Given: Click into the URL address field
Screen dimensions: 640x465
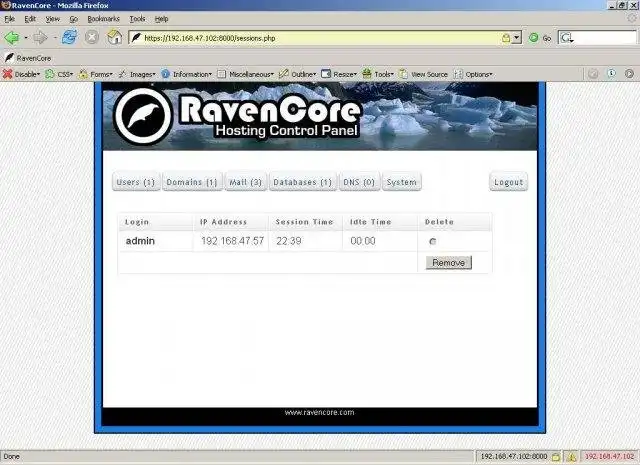Looking at the screenshot, I should tap(318, 38).
